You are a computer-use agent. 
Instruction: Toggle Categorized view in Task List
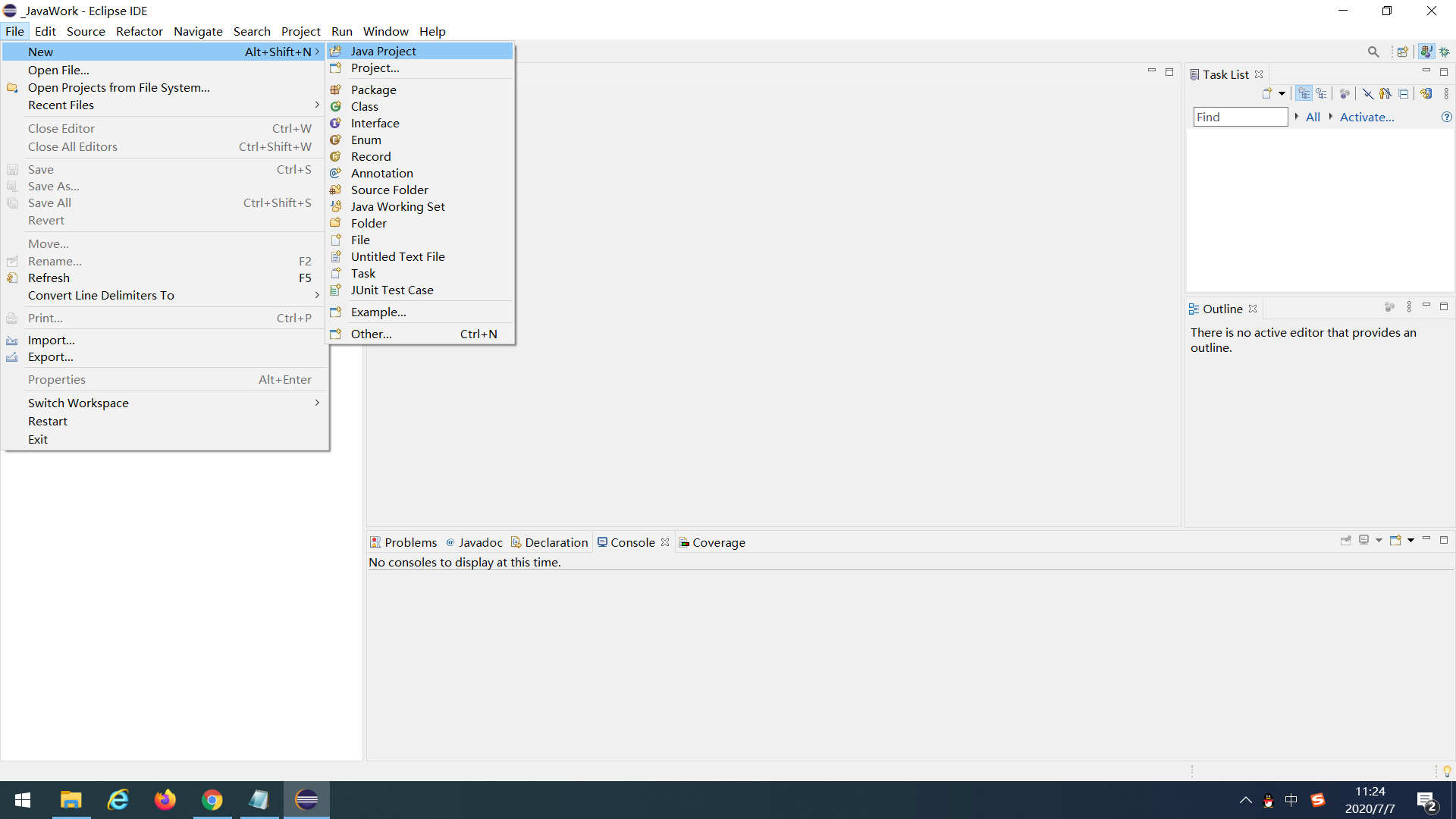click(1304, 93)
